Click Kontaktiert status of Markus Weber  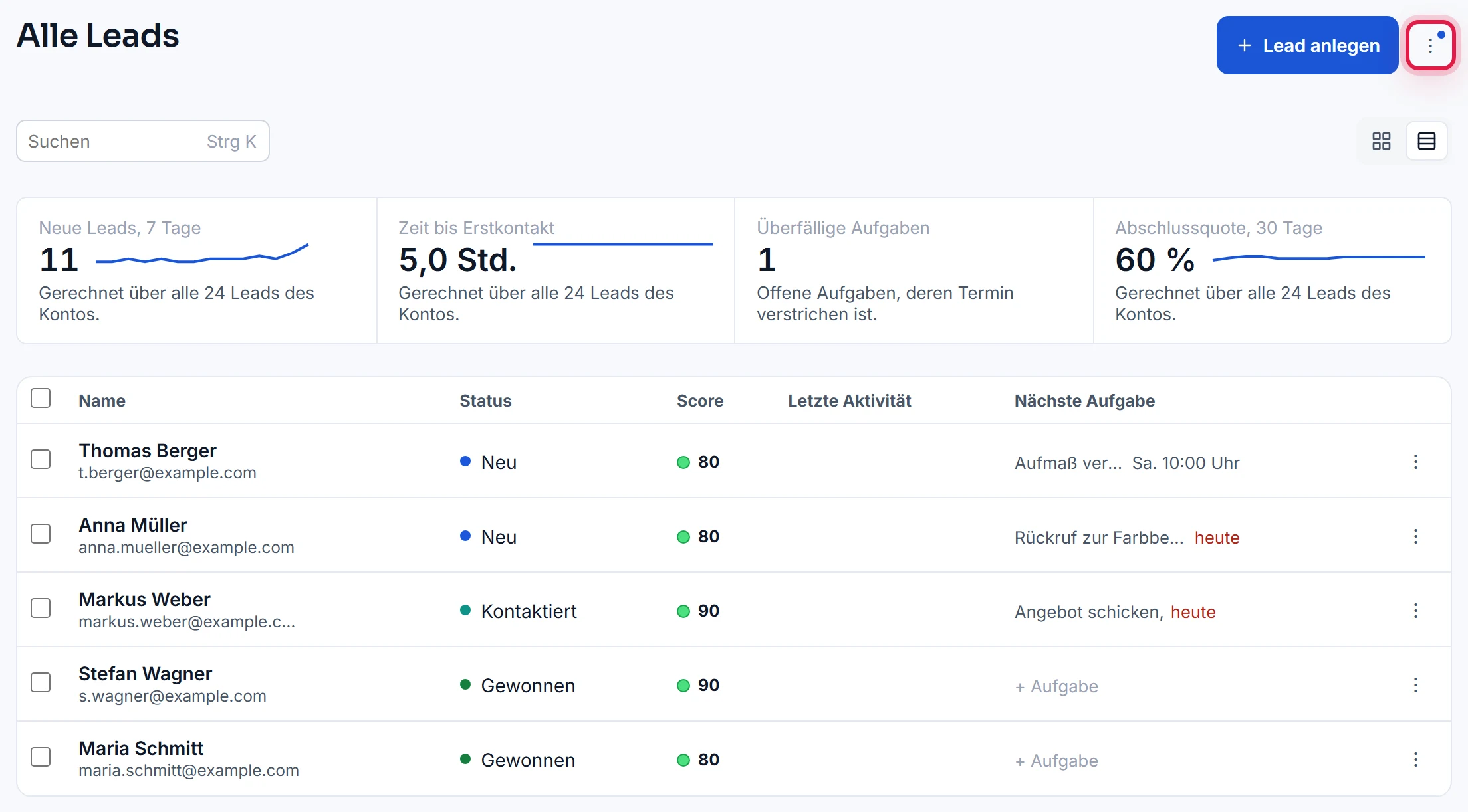(x=519, y=611)
